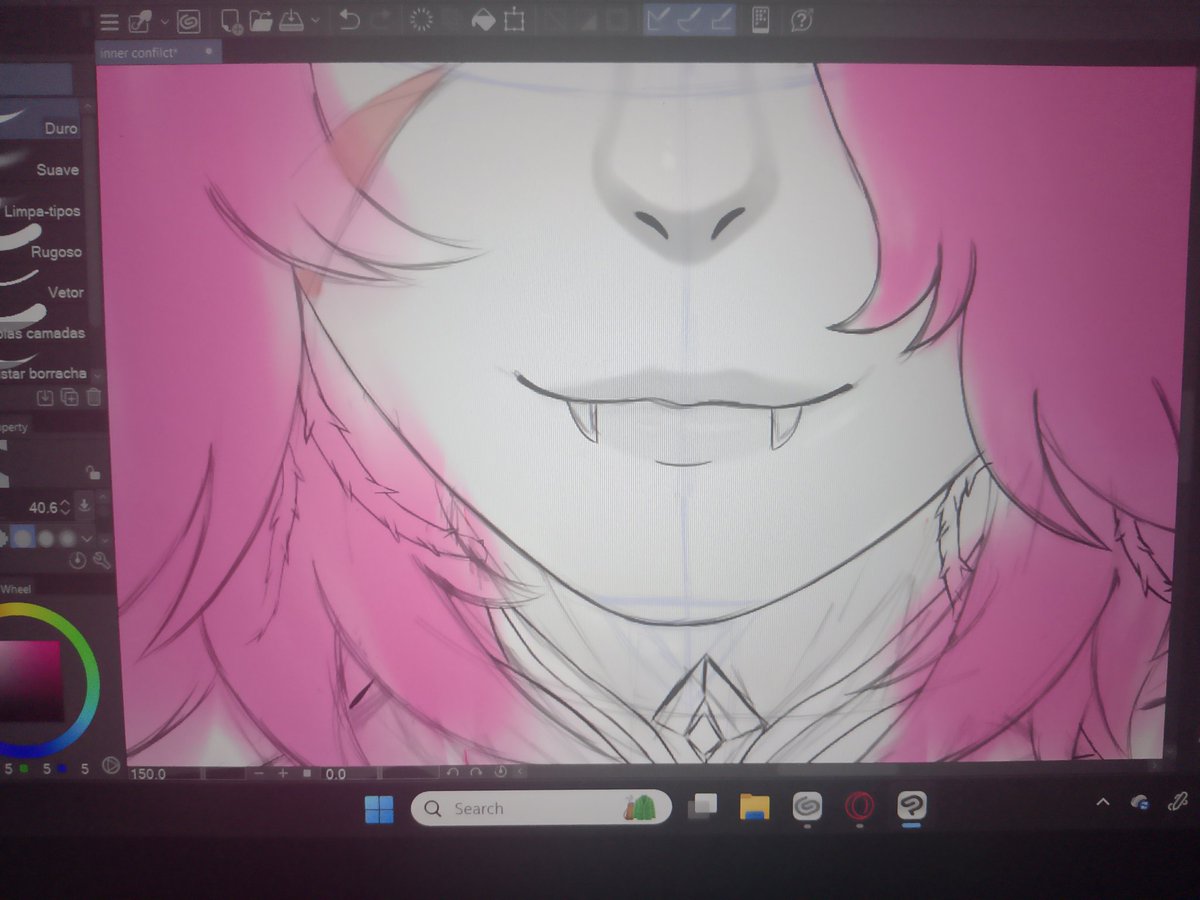The image size is (1200, 900).
Task: Open Clip Studio support help icon
Action: click(x=801, y=19)
